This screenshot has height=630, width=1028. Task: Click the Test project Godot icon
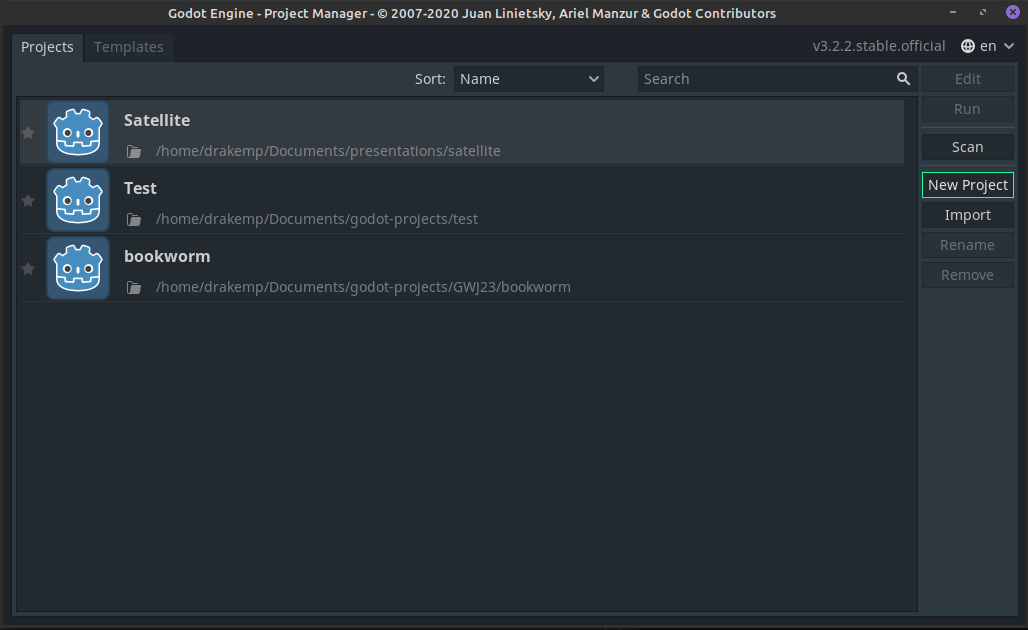(78, 200)
